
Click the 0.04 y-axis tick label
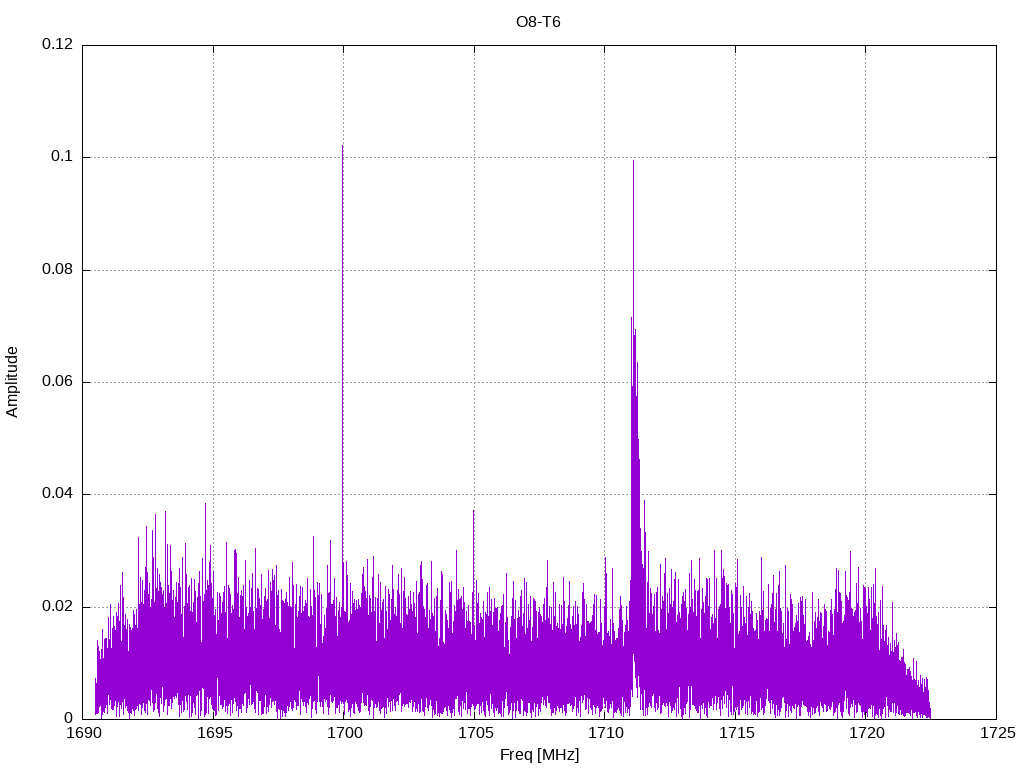[57, 494]
